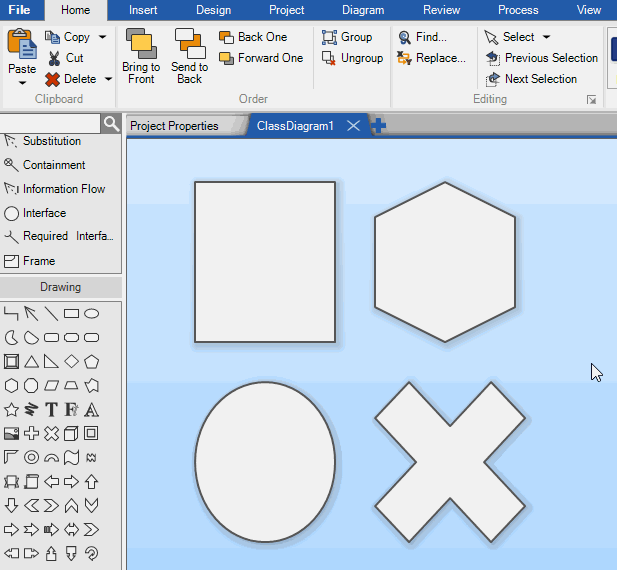Select the hexagon shape in palette
617x570 pixels.
point(11,386)
